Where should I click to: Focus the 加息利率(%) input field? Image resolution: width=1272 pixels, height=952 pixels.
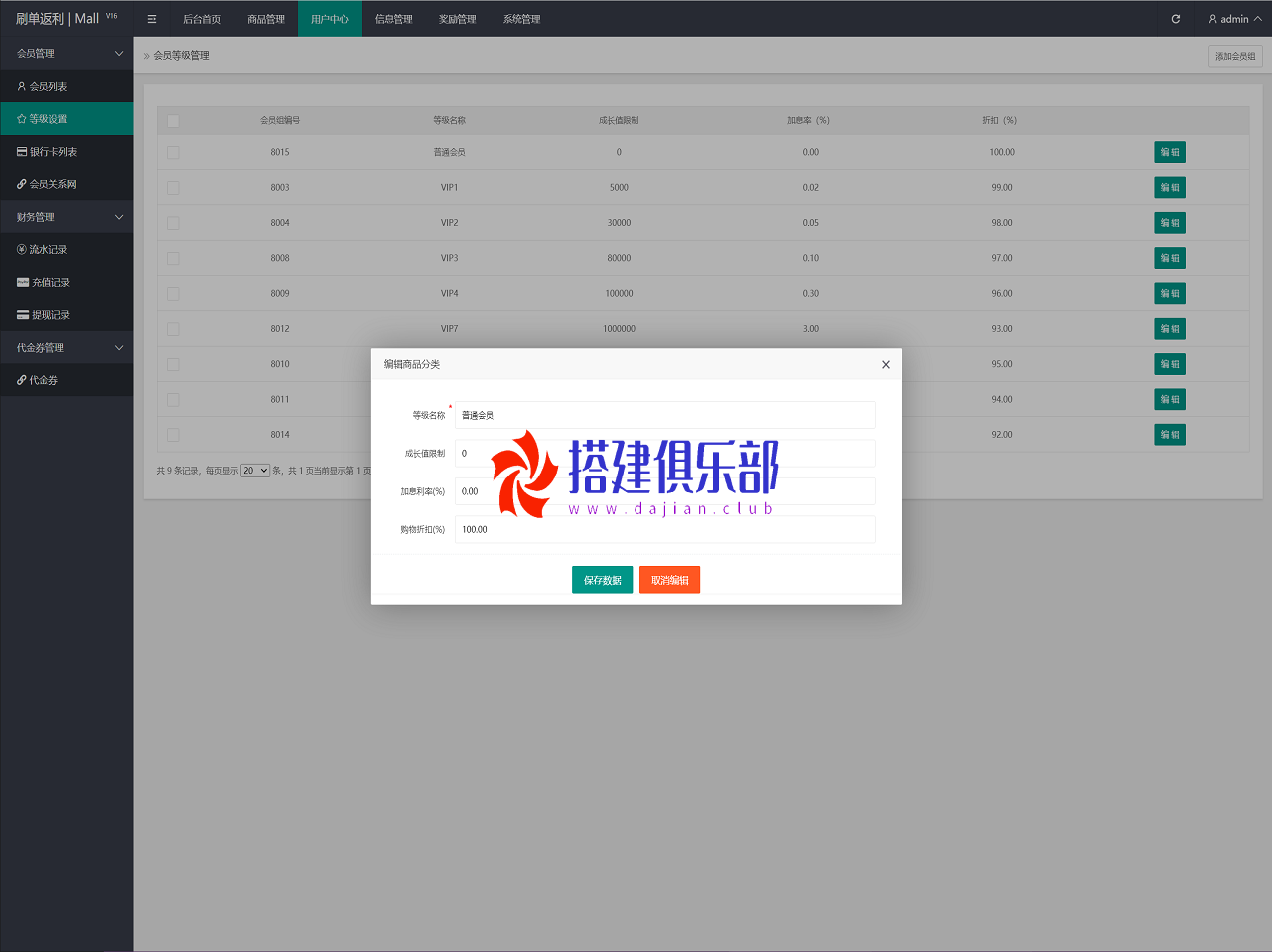(665, 491)
